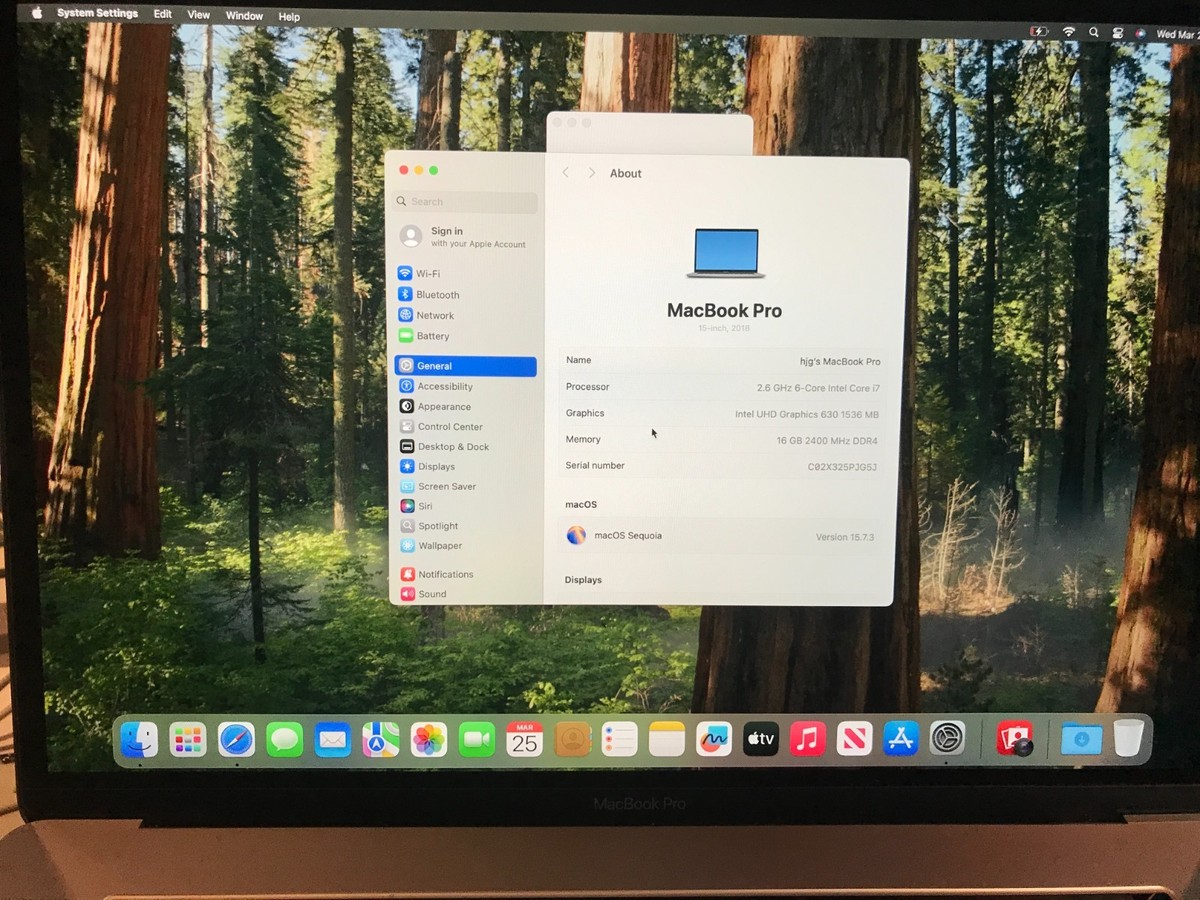Open Calendar from the Dock
Image resolution: width=1200 pixels, height=900 pixels.
pos(524,739)
